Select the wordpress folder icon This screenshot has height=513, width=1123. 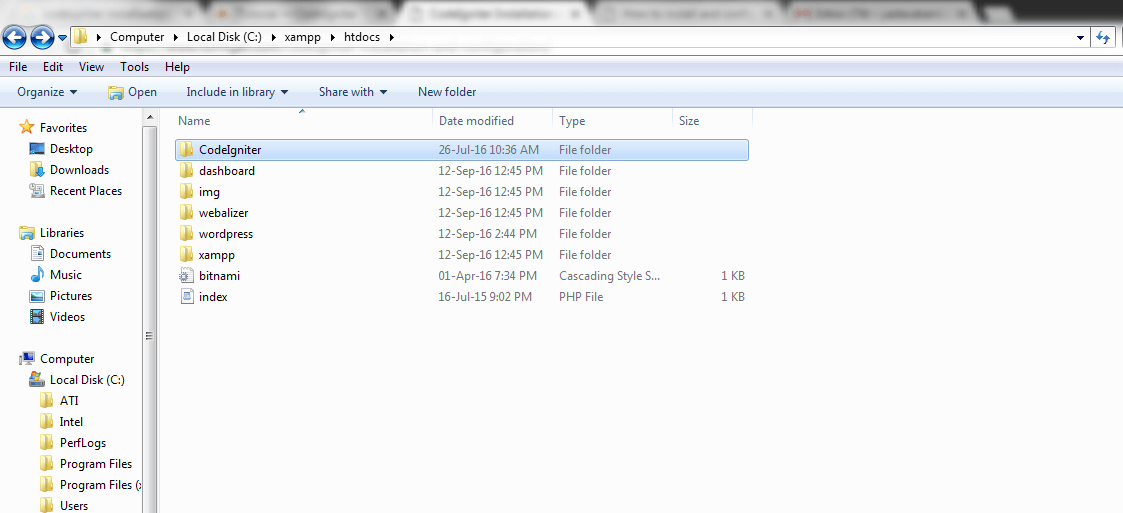(x=187, y=234)
